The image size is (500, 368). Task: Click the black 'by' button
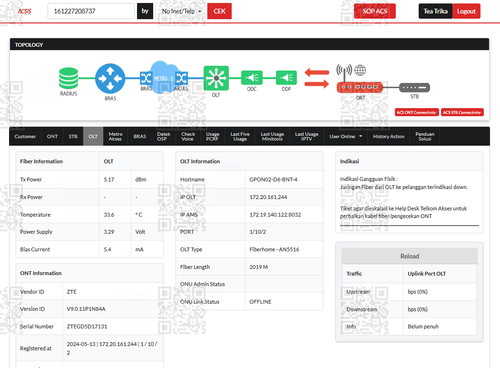[145, 11]
